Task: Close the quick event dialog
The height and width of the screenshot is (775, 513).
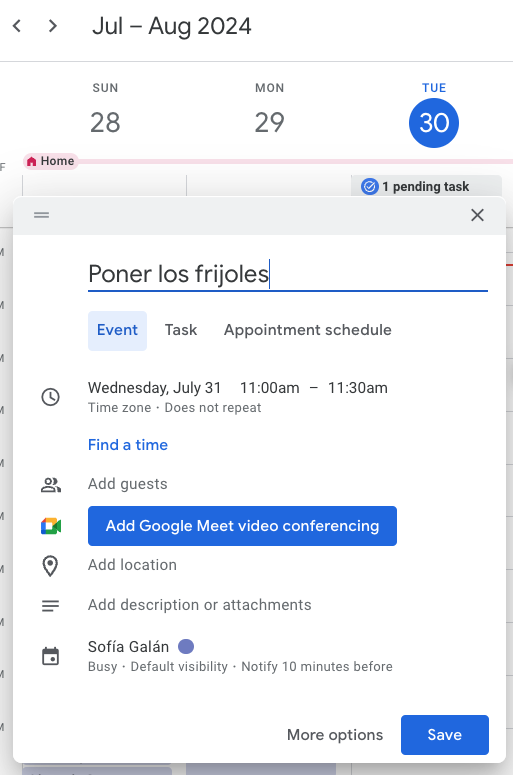Action: click(477, 215)
